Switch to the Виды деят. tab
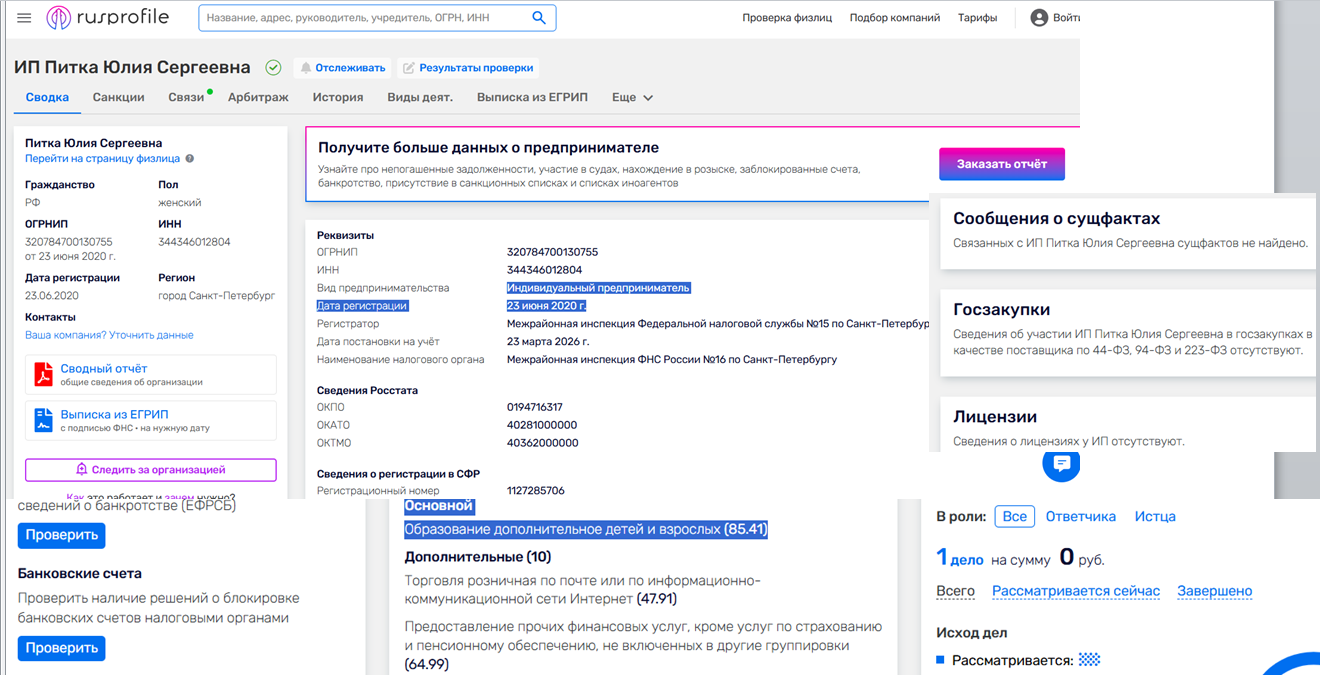 click(x=420, y=97)
